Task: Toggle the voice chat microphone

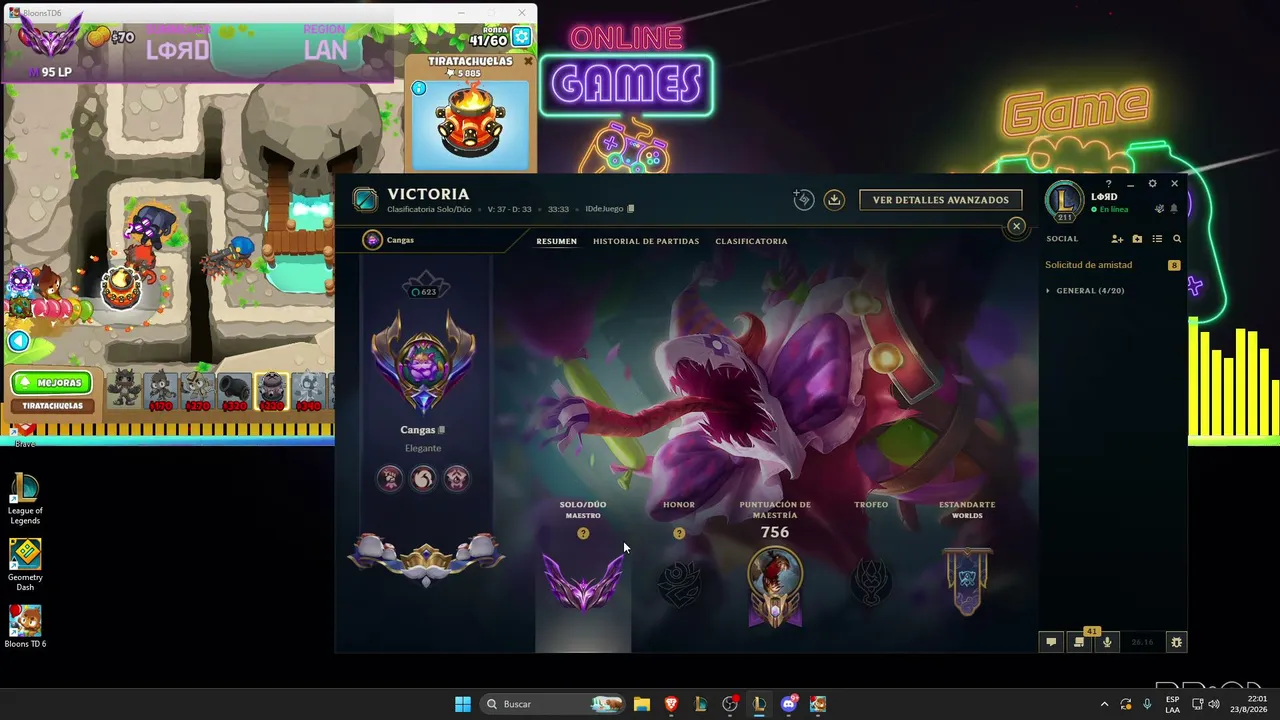Action: (1107, 642)
